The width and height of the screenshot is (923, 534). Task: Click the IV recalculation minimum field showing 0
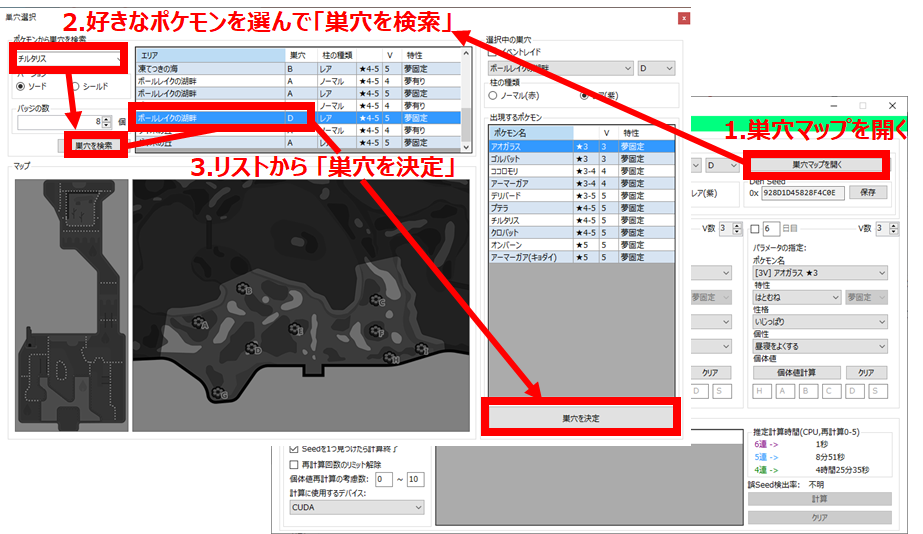coord(384,479)
